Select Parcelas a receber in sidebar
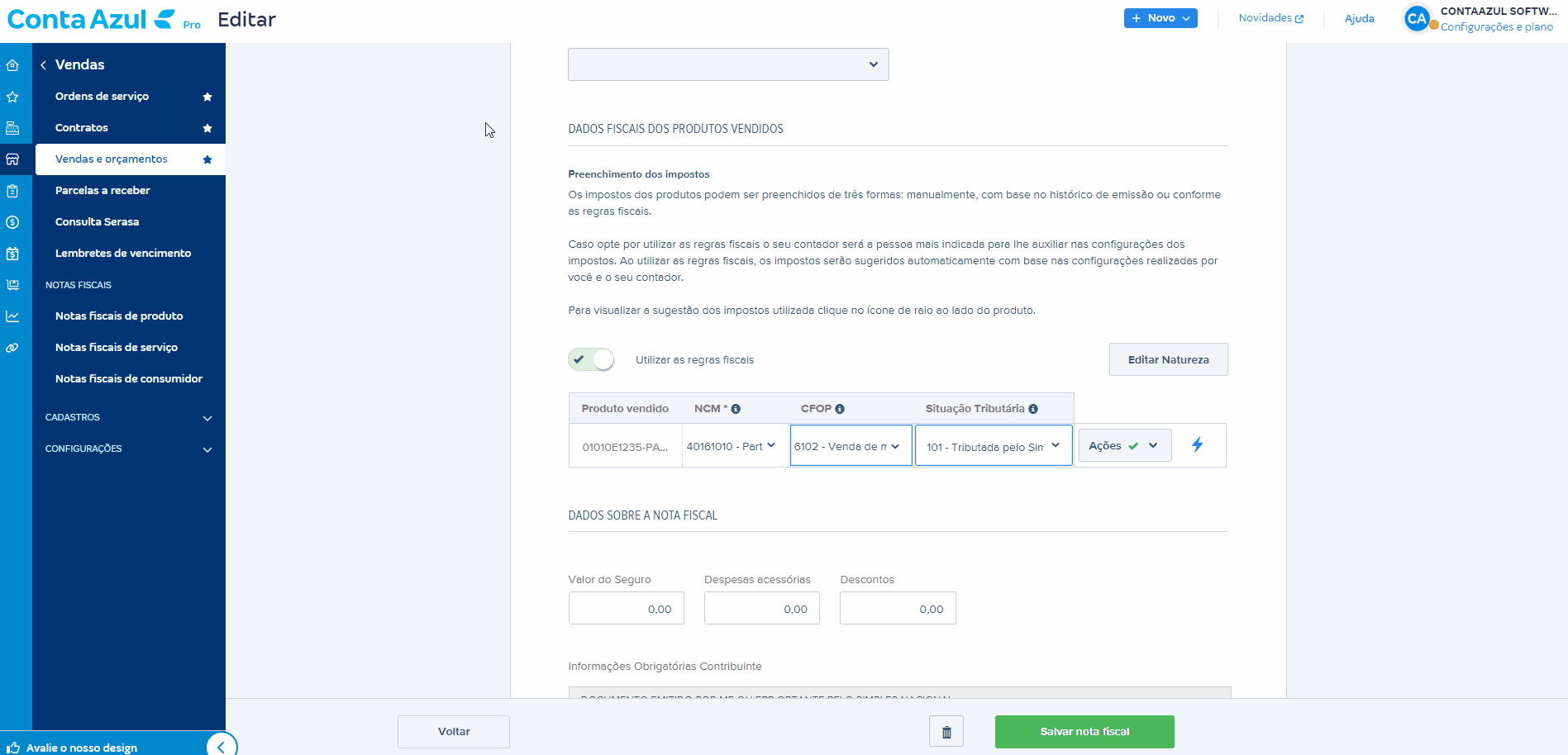The width and height of the screenshot is (1568, 755). coord(102,191)
